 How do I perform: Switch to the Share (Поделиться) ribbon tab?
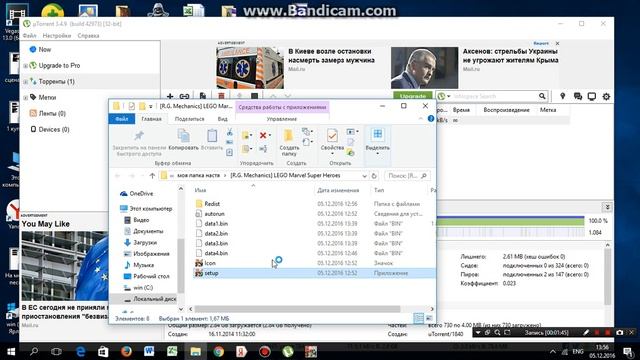click(189, 119)
